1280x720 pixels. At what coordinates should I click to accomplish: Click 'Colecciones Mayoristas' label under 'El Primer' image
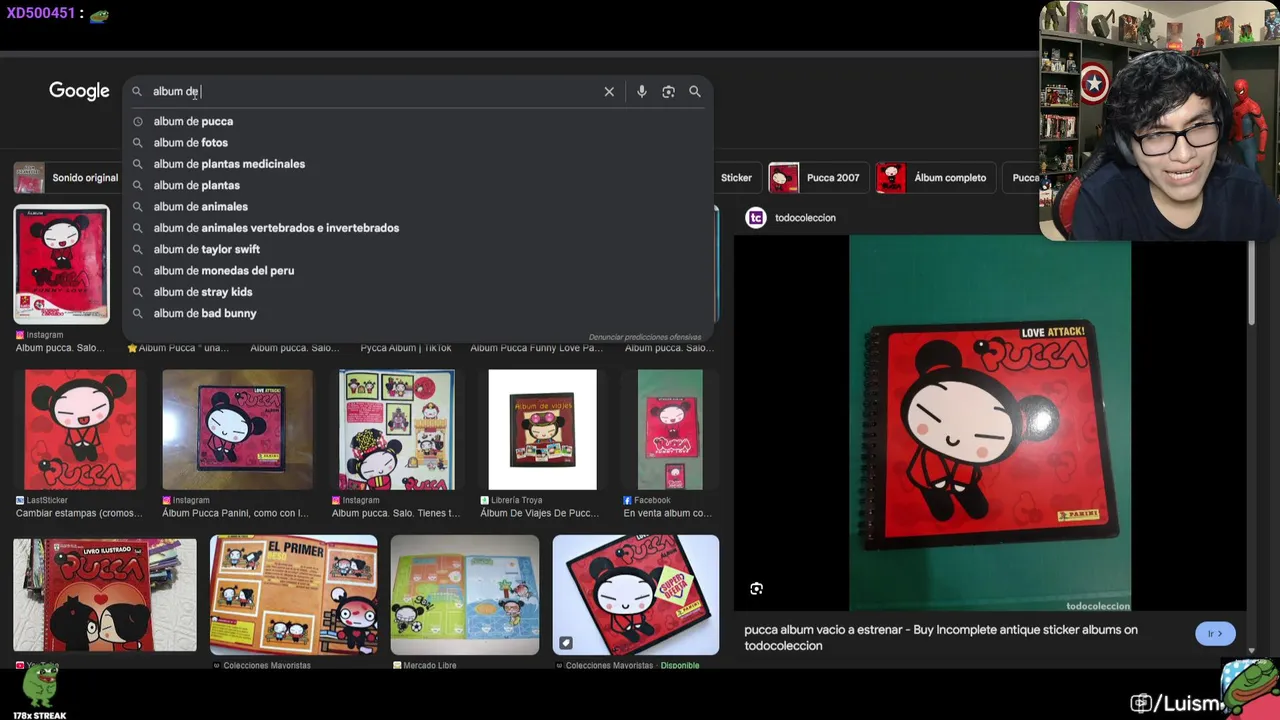pos(267,665)
